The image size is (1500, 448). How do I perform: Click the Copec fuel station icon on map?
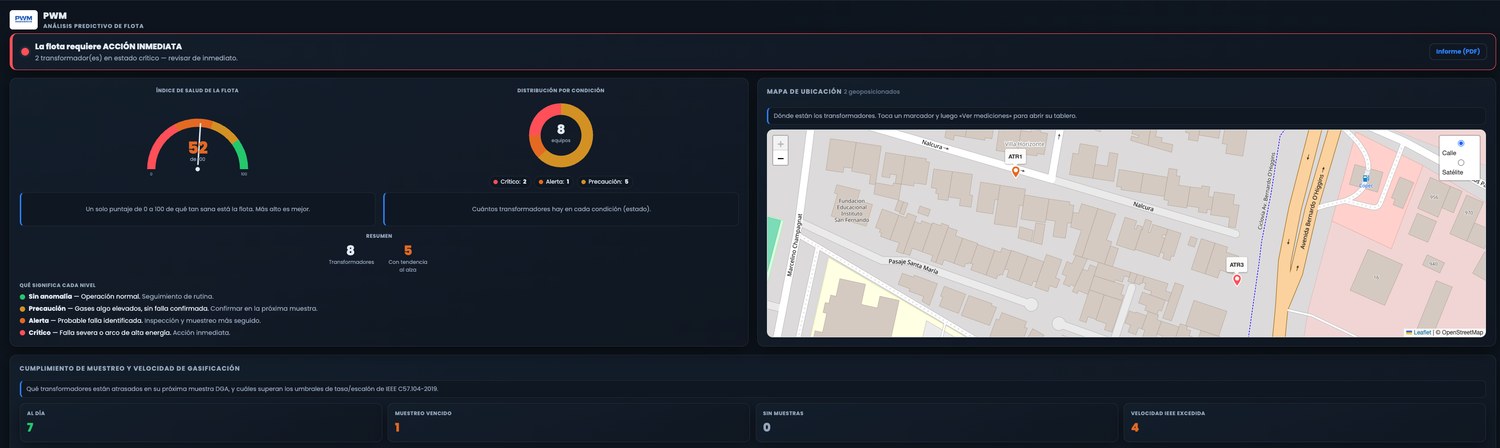click(1365, 179)
